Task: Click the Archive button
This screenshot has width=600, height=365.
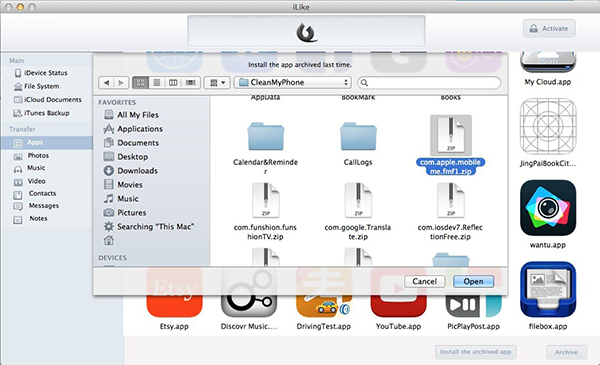Action: point(566,352)
